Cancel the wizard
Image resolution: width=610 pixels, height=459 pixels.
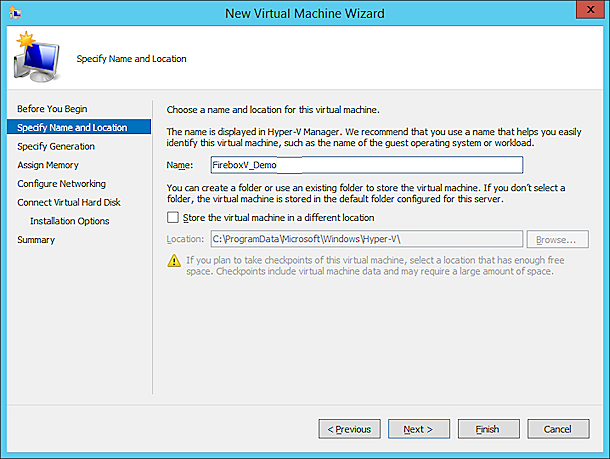(x=558, y=429)
